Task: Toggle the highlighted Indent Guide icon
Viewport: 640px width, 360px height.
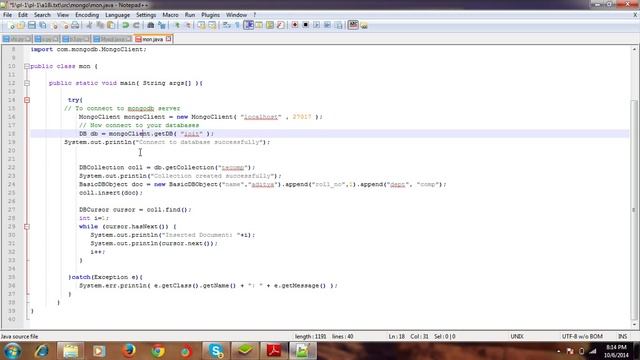Action: [x=249, y=25]
